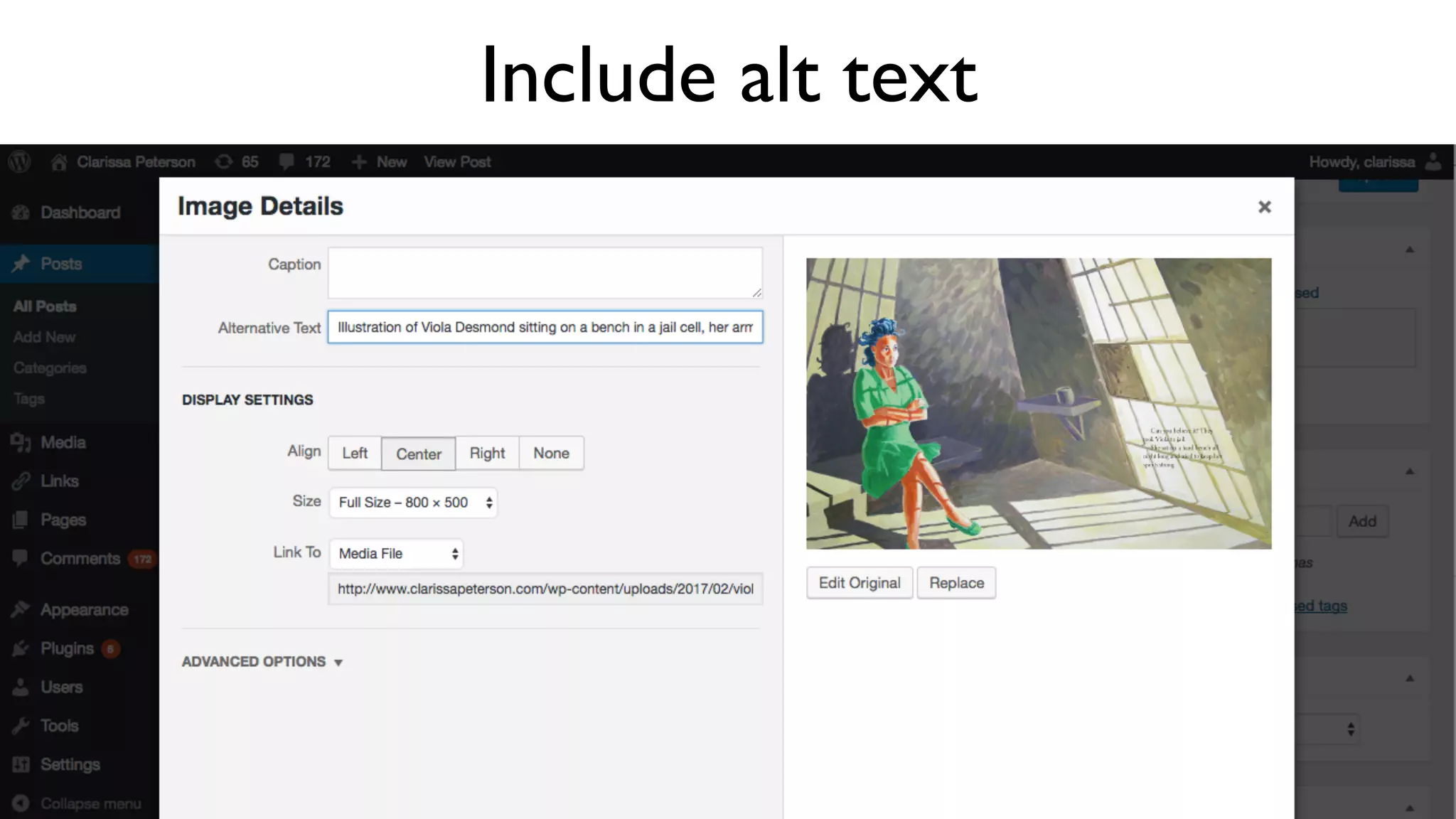Expand the Advanced Options section
This screenshot has height=819, width=1456.
[x=262, y=662]
